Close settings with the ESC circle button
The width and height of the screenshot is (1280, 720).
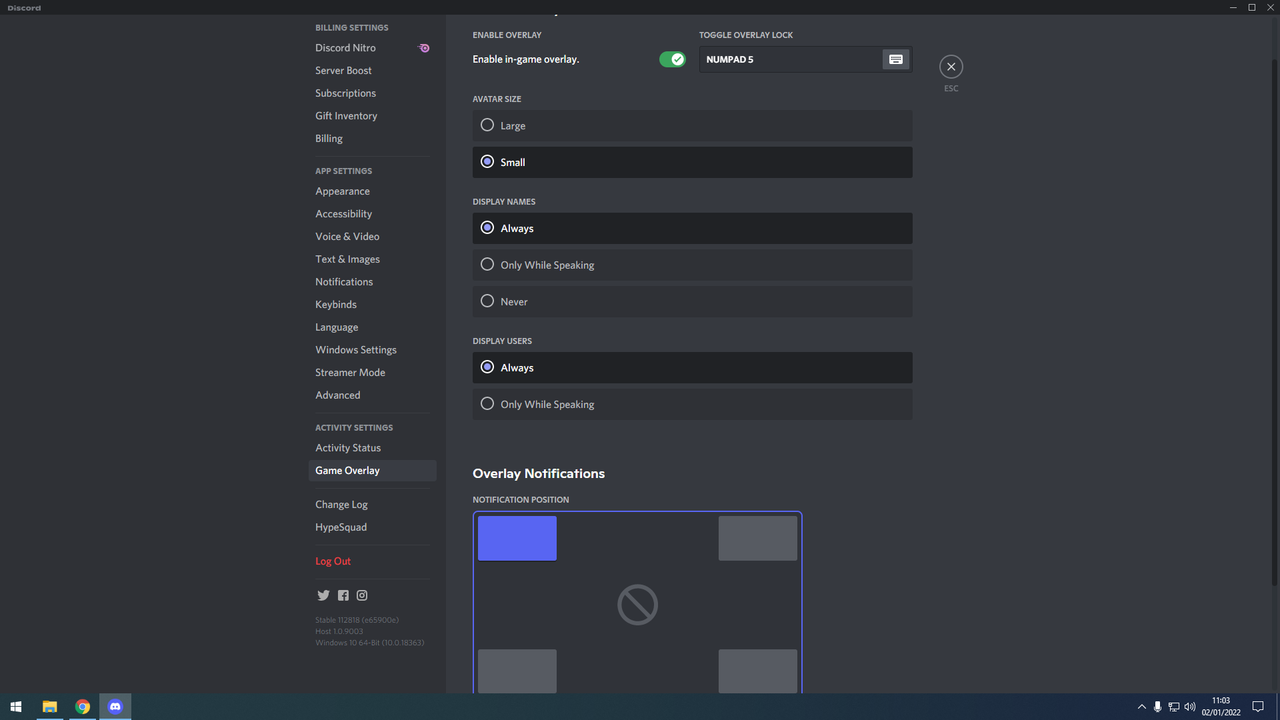tap(951, 67)
